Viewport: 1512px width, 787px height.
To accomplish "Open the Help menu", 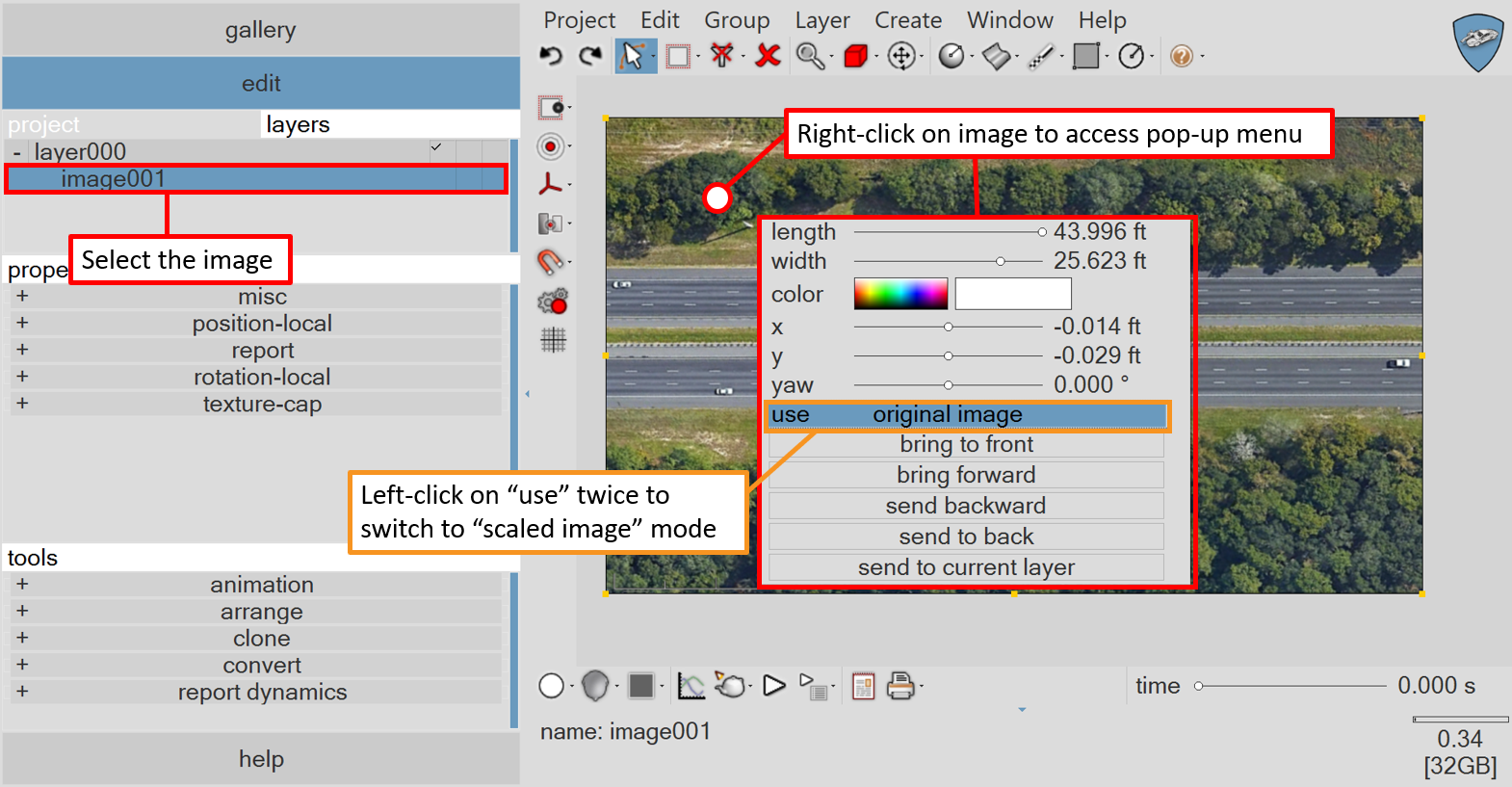I will 1103,20.
